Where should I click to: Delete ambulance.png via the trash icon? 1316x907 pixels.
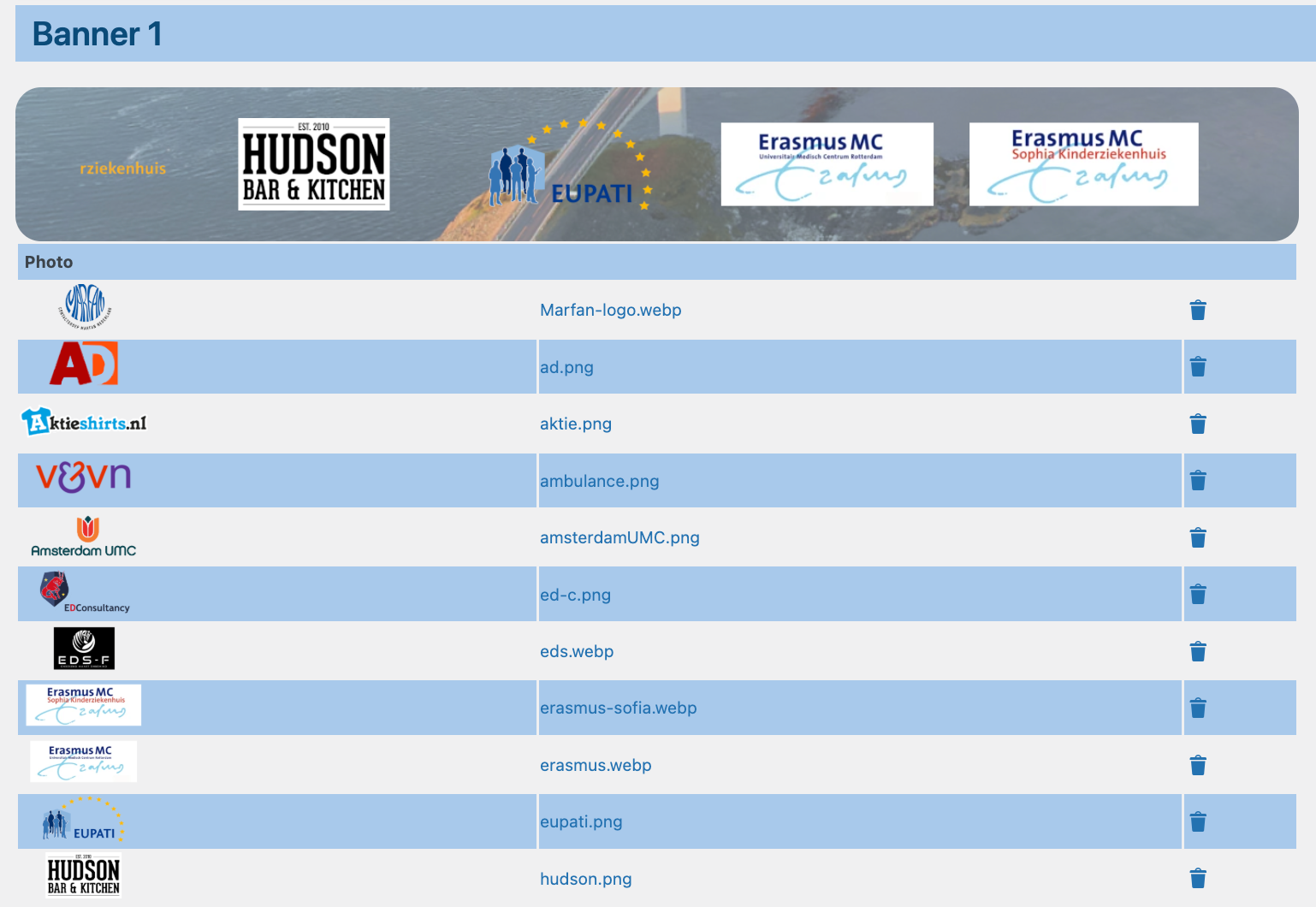1198,481
